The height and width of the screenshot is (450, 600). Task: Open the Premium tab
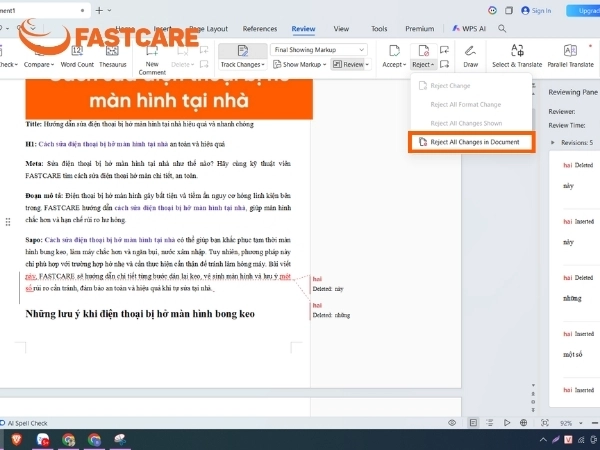420,29
